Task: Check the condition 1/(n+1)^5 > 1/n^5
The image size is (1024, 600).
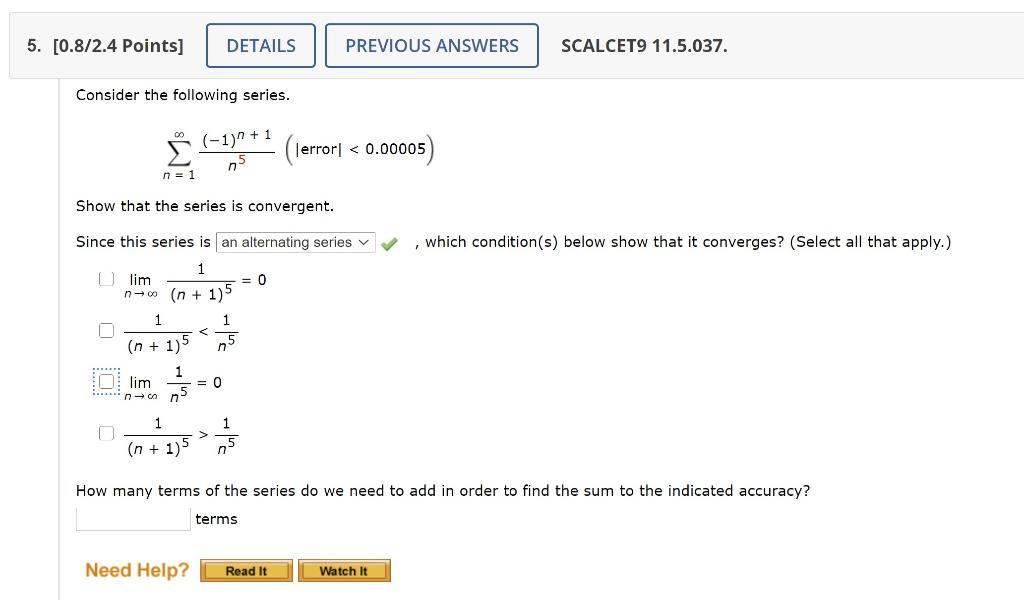Action: [106, 432]
